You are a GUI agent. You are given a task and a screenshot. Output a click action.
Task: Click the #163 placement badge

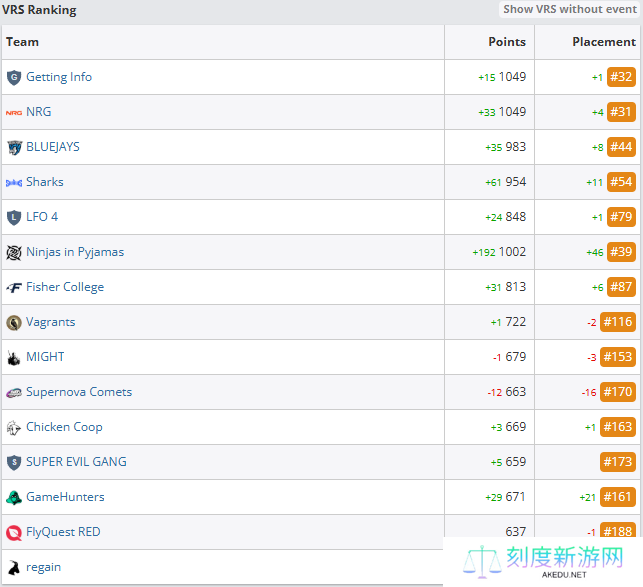coord(618,427)
